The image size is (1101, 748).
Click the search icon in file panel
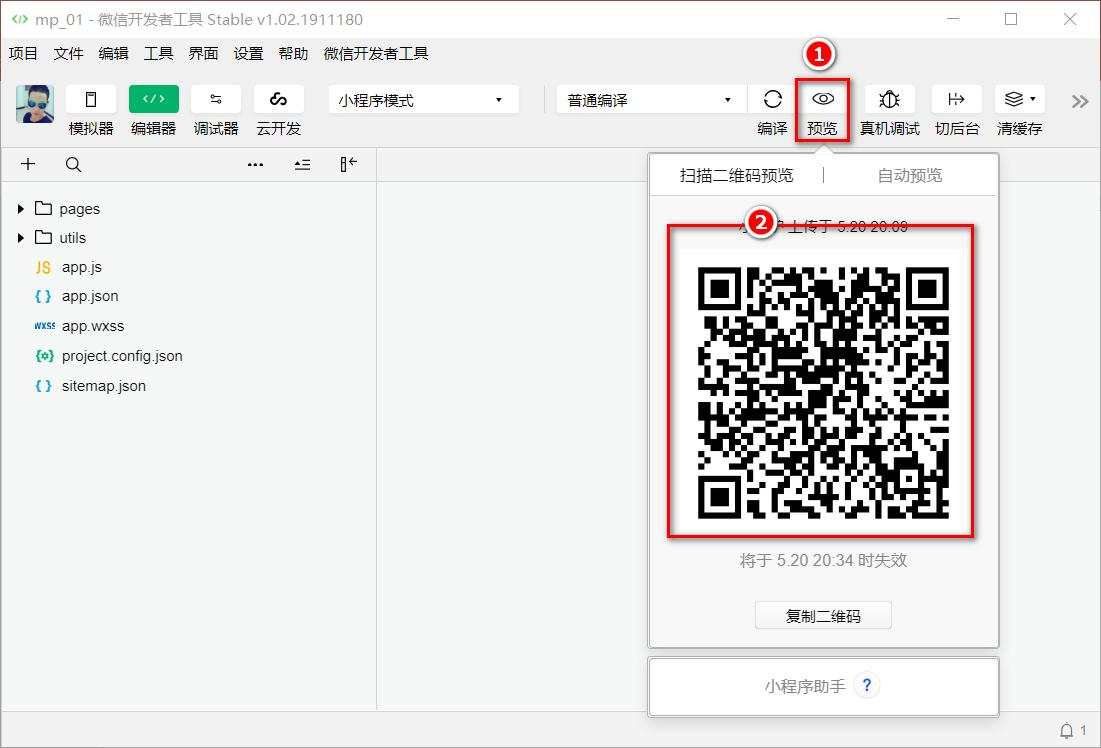click(x=73, y=165)
